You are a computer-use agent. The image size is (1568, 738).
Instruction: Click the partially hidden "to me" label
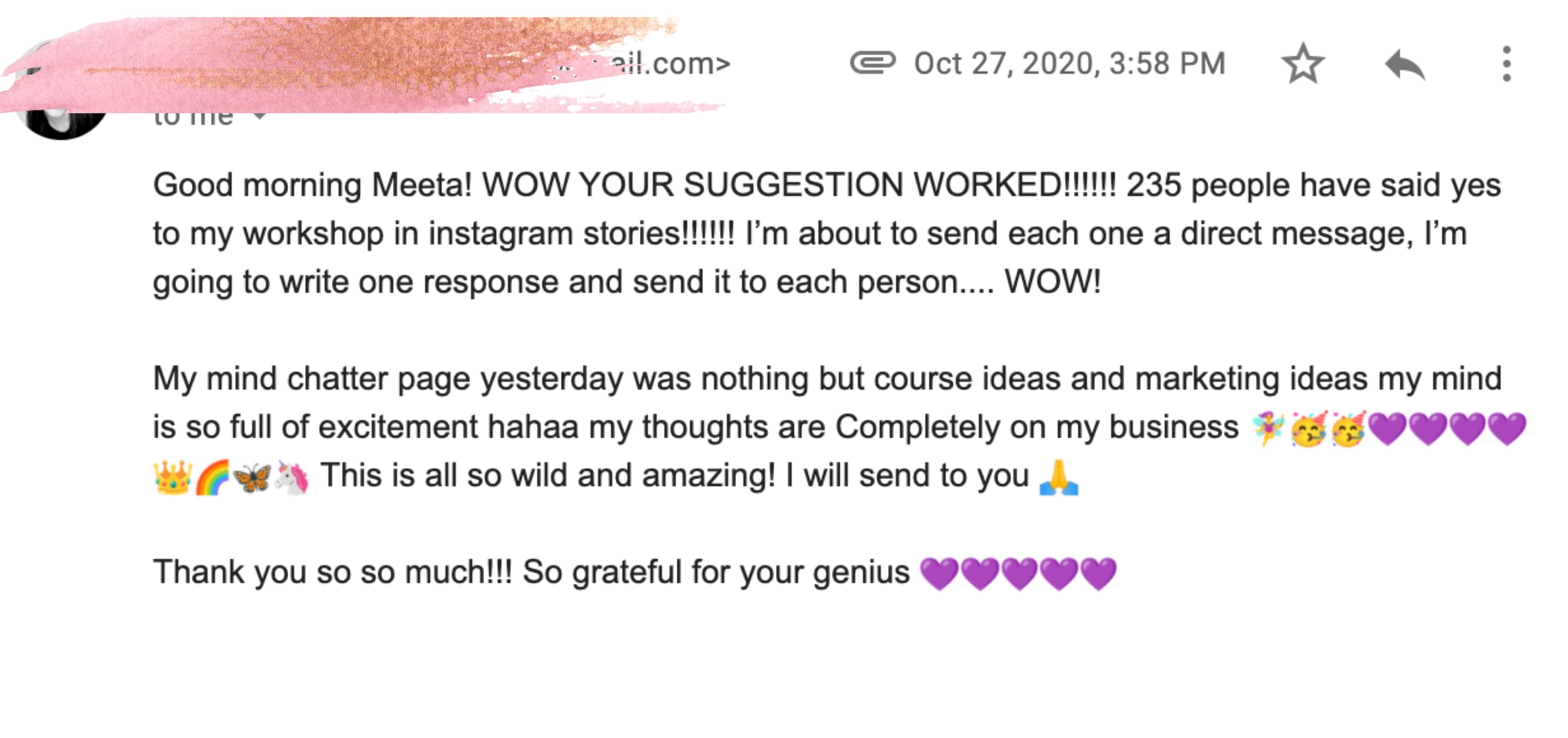193,118
